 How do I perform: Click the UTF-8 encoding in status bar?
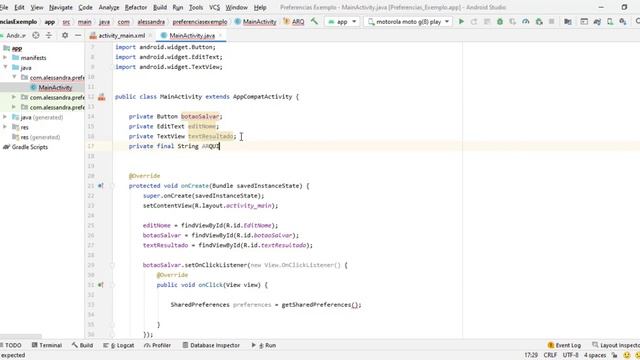(570, 356)
